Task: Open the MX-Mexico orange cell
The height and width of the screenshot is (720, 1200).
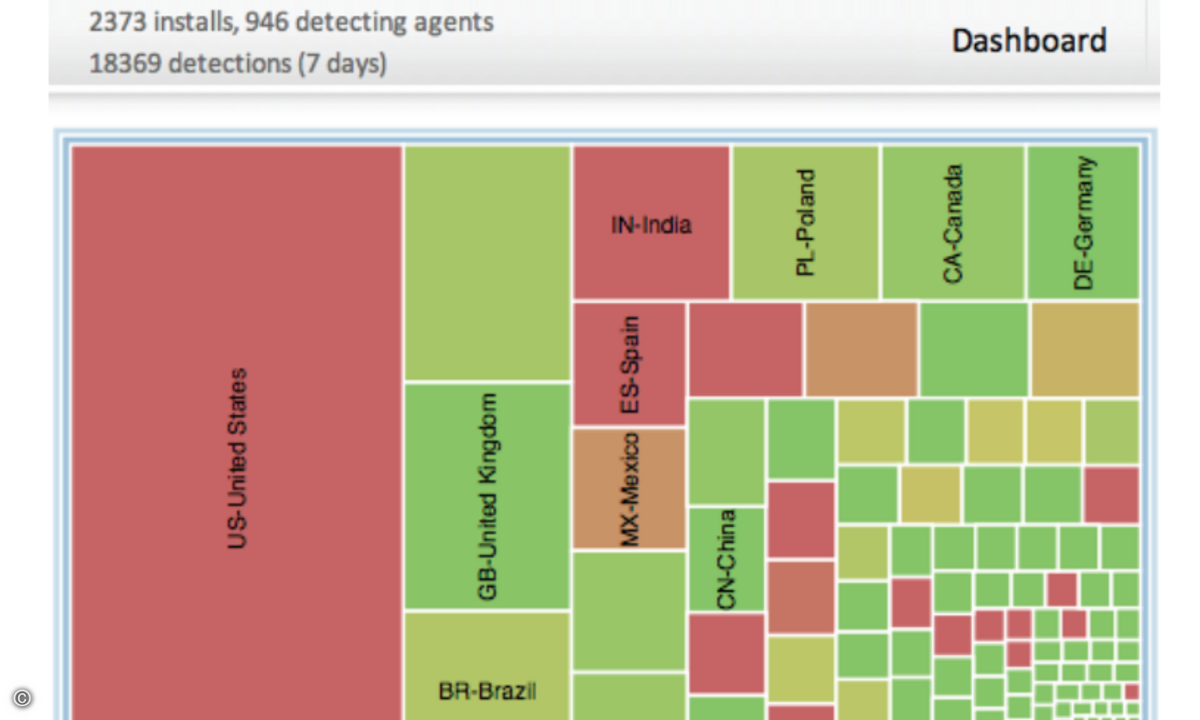Action: (x=629, y=489)
